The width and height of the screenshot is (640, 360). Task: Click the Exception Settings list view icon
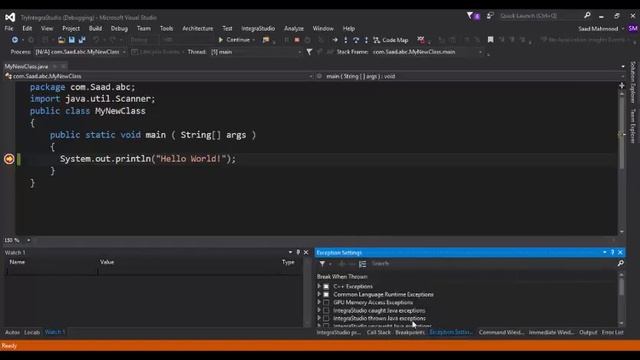point(362,264)
